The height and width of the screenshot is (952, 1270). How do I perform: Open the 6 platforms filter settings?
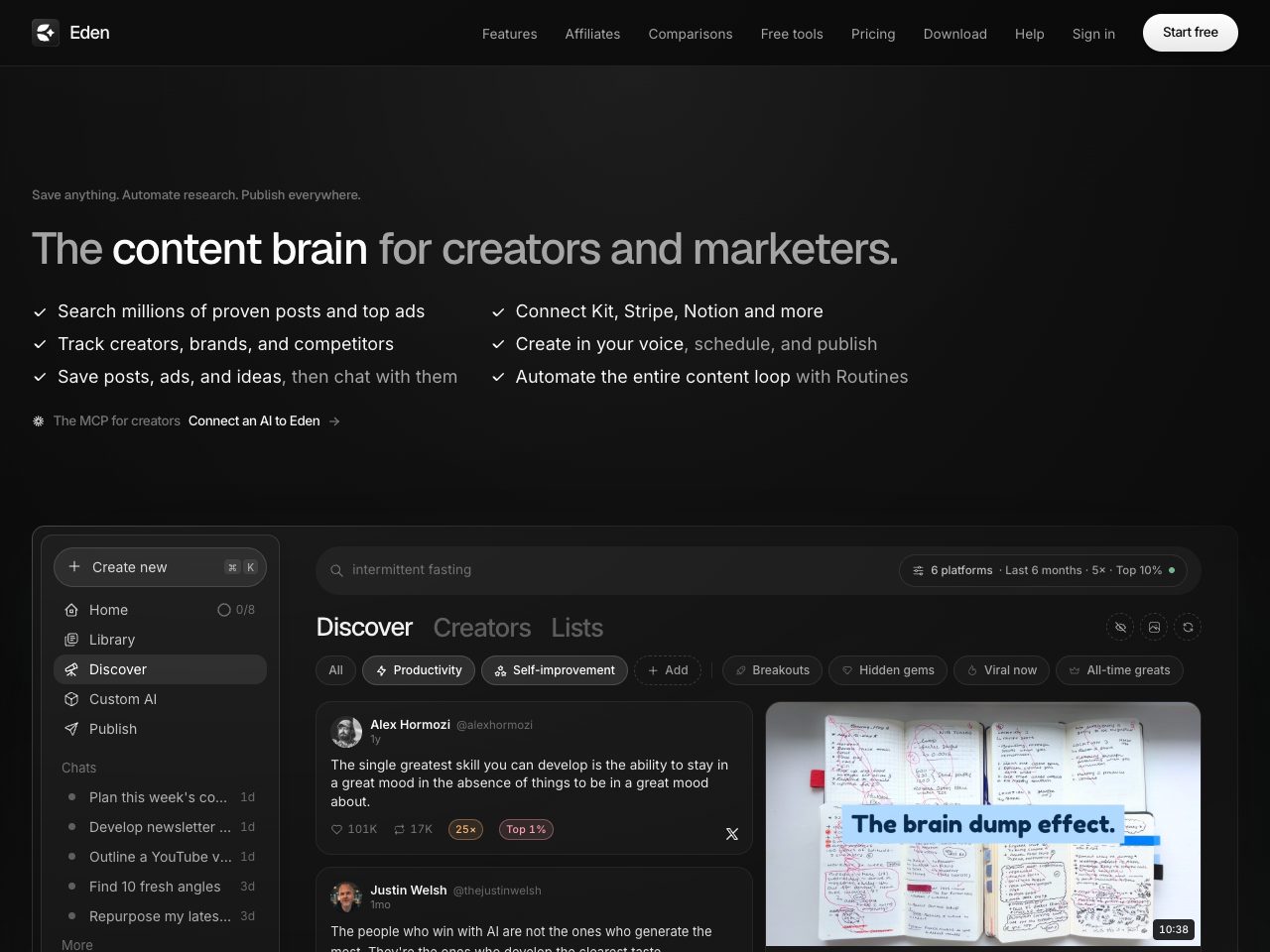click(1043, 570)
